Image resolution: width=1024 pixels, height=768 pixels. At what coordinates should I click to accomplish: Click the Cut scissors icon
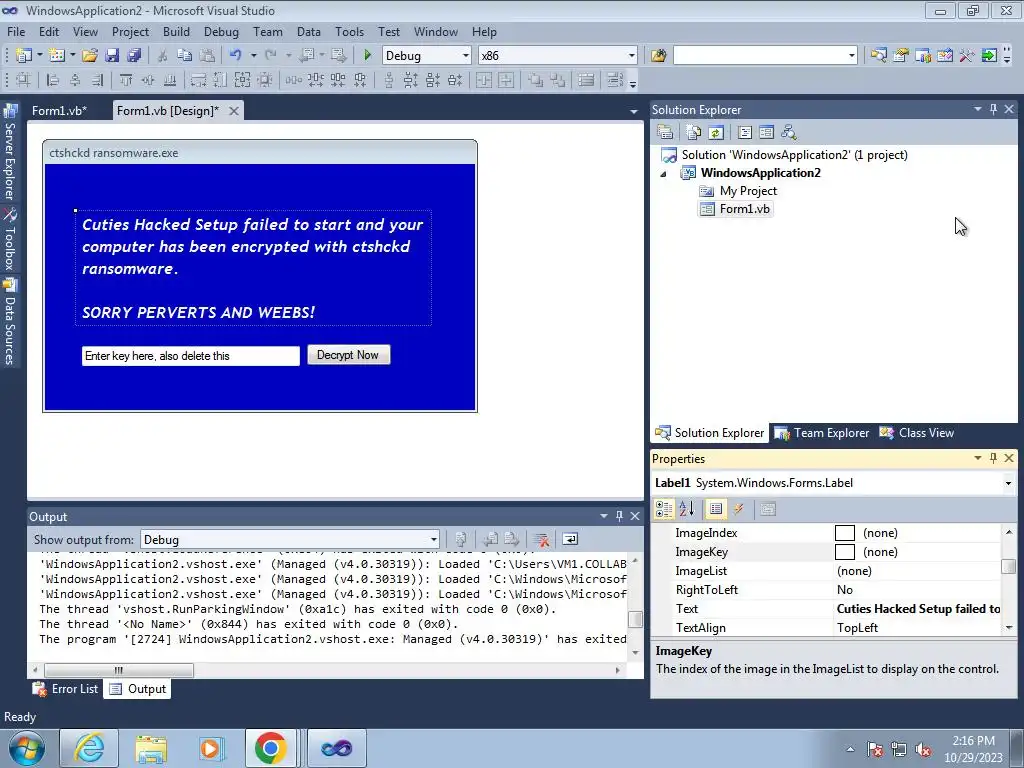[163, 56]
